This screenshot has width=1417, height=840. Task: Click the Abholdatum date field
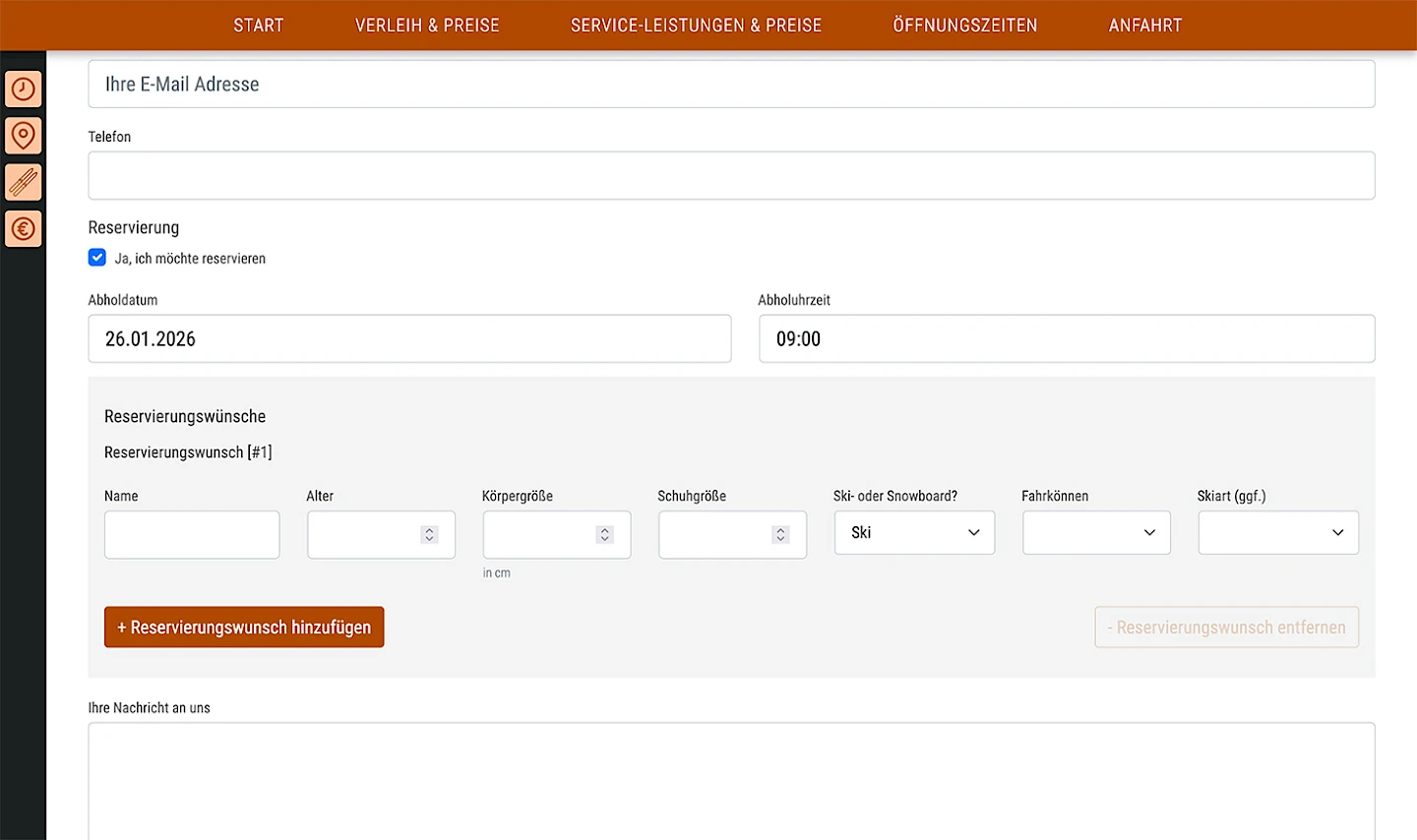(x=409, y=338)
